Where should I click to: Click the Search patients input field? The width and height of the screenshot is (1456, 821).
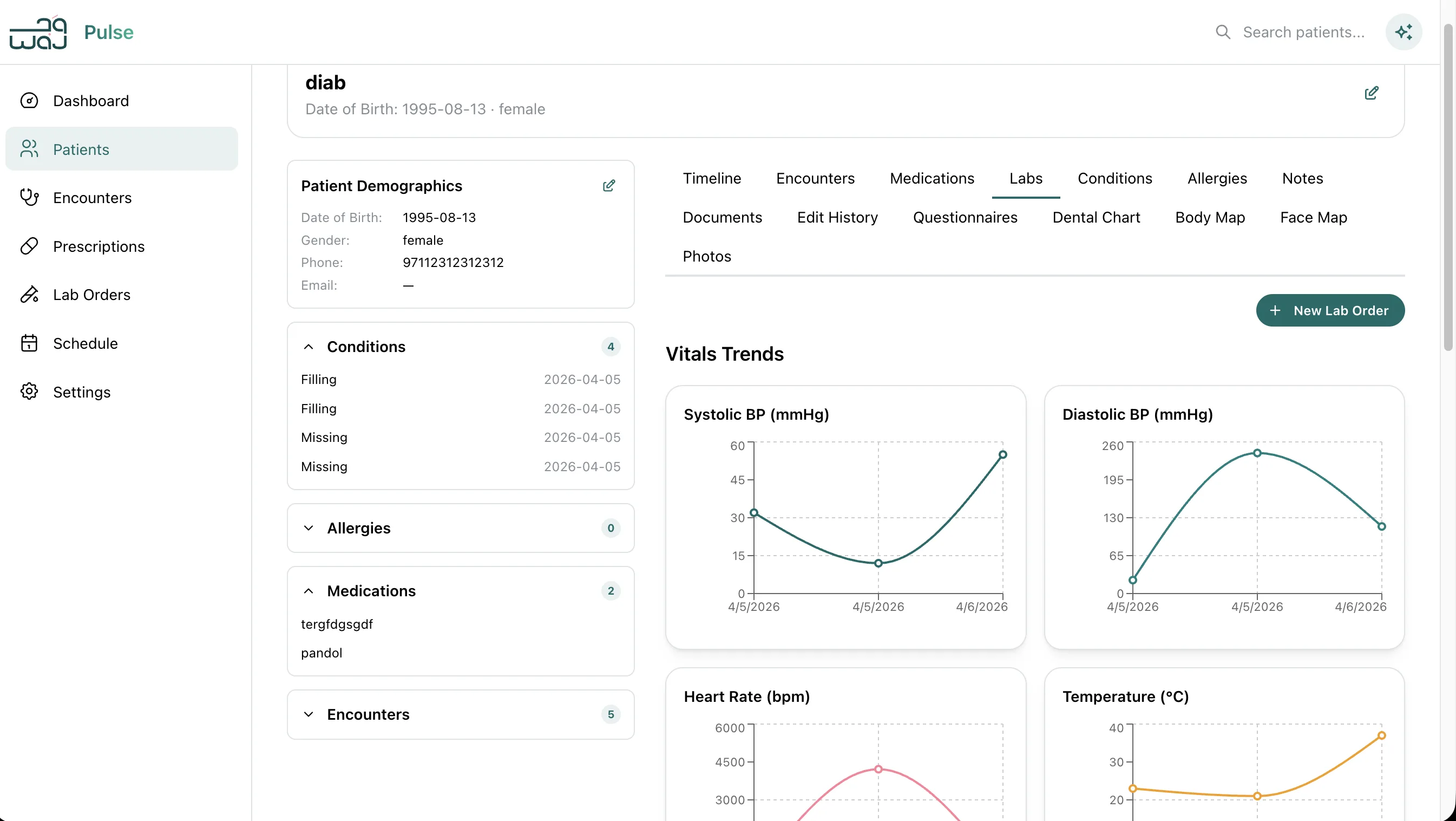pos(1303,32)
